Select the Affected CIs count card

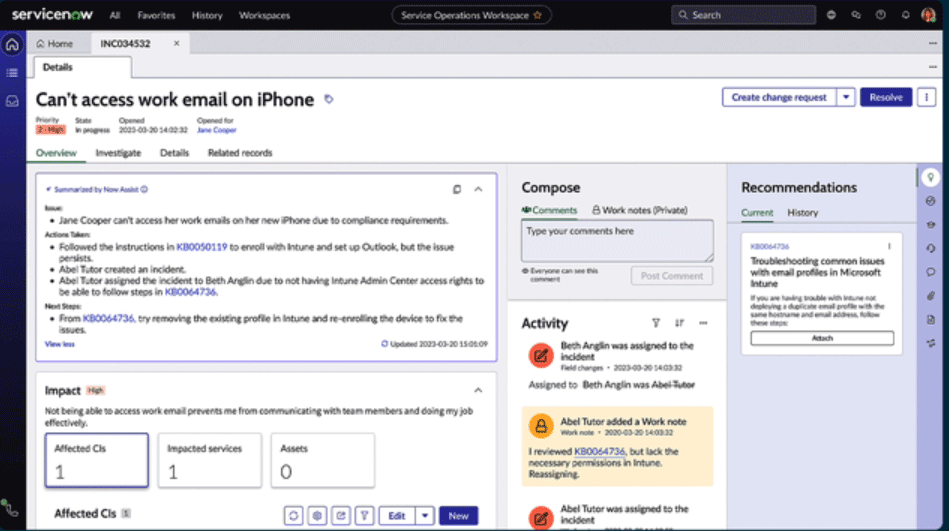click(97, 460)
